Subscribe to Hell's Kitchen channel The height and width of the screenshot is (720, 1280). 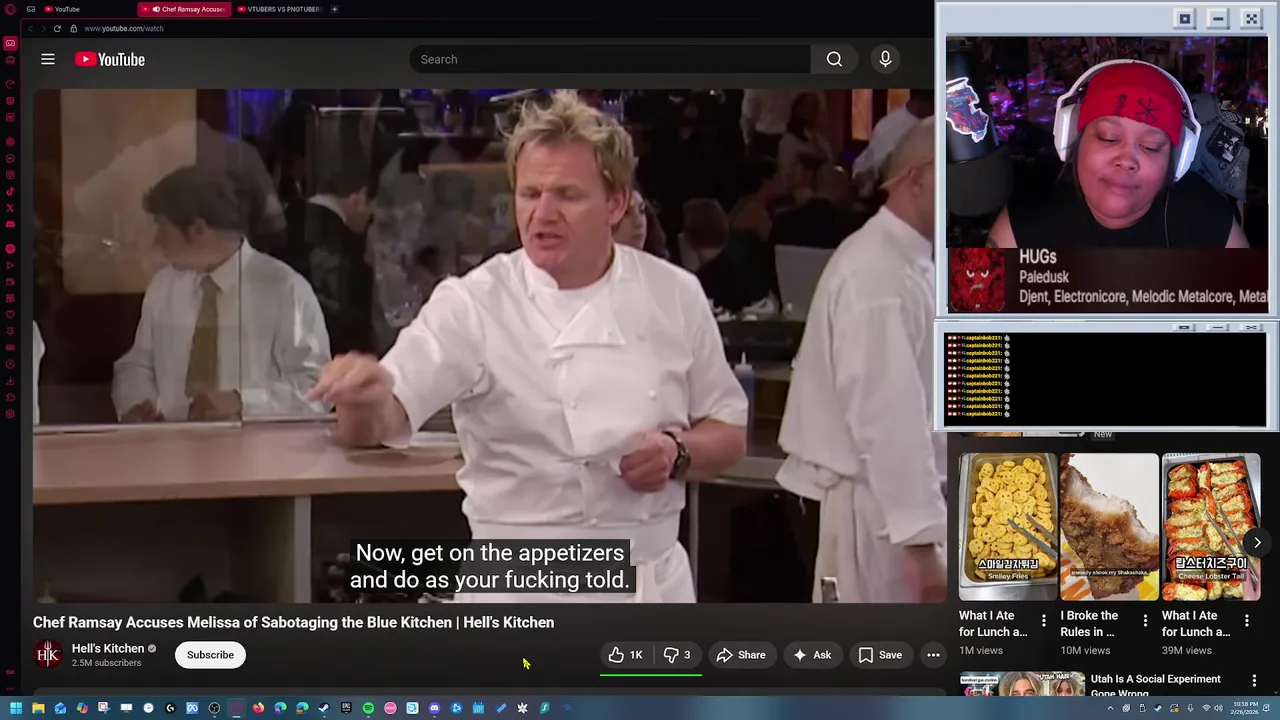pyautogui.click(x=210, y=655)
